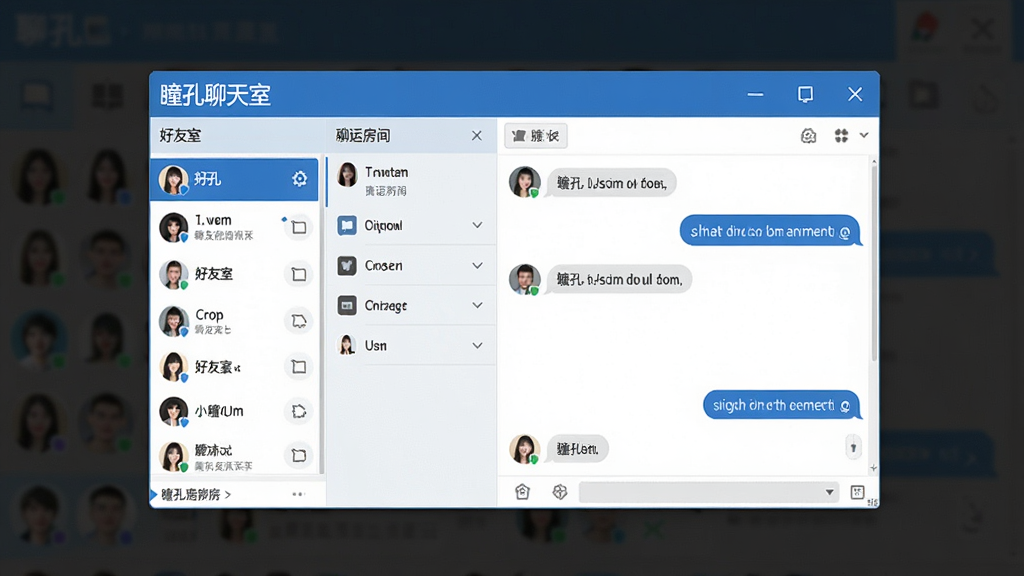Click the square icon right of message input

857,492
